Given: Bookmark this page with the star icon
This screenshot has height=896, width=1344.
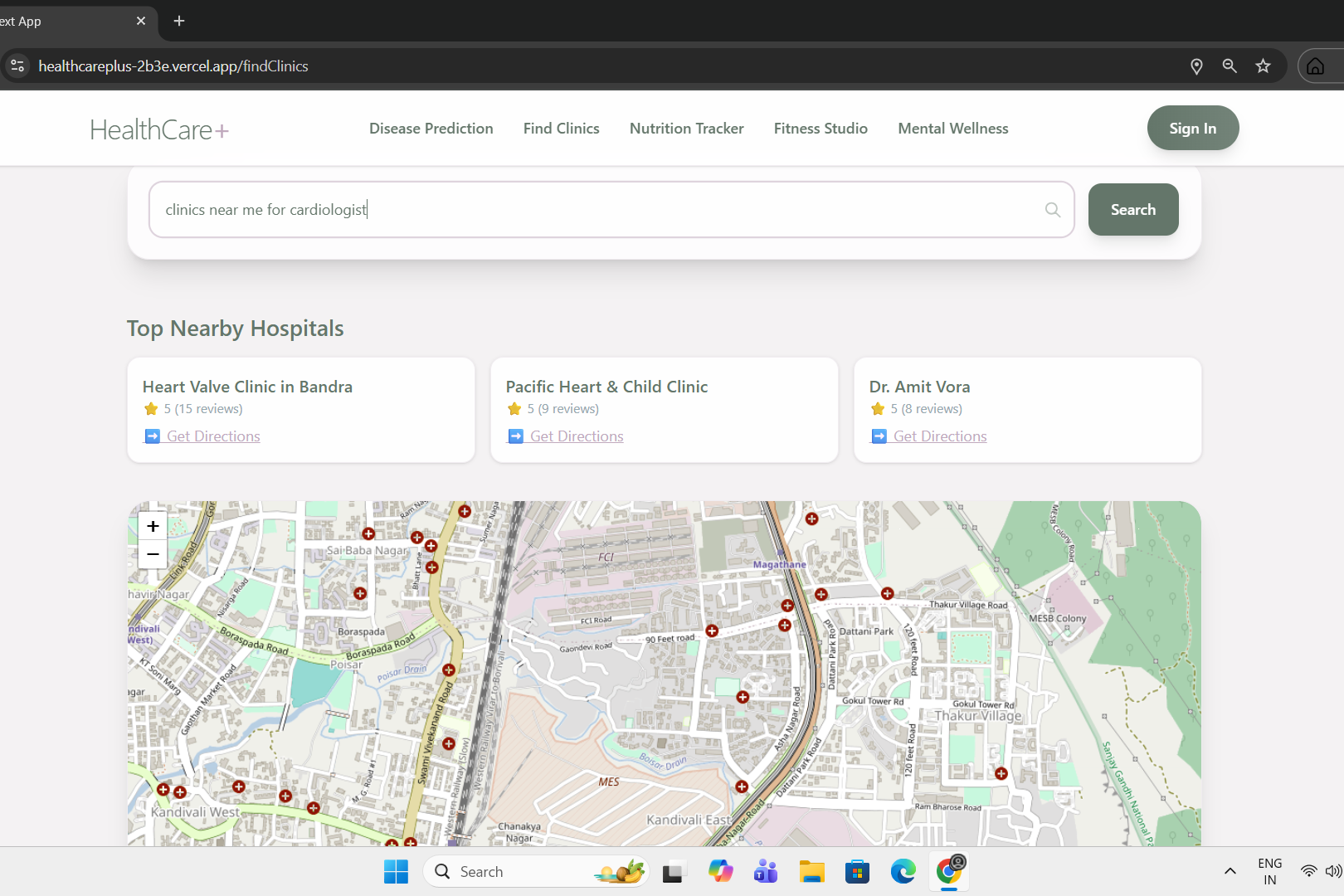Looking at the screenshot, I should pyautogui.click(x=1263, y=66).
